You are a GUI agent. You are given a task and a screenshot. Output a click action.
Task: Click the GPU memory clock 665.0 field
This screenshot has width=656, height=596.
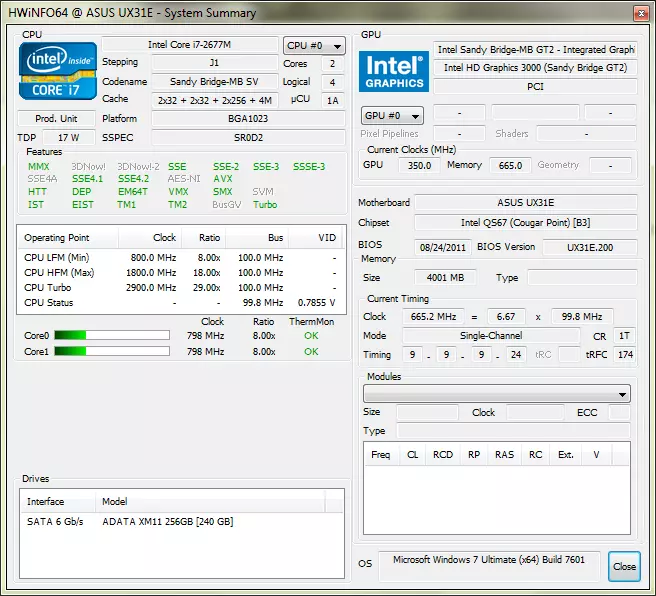[510, 166]
